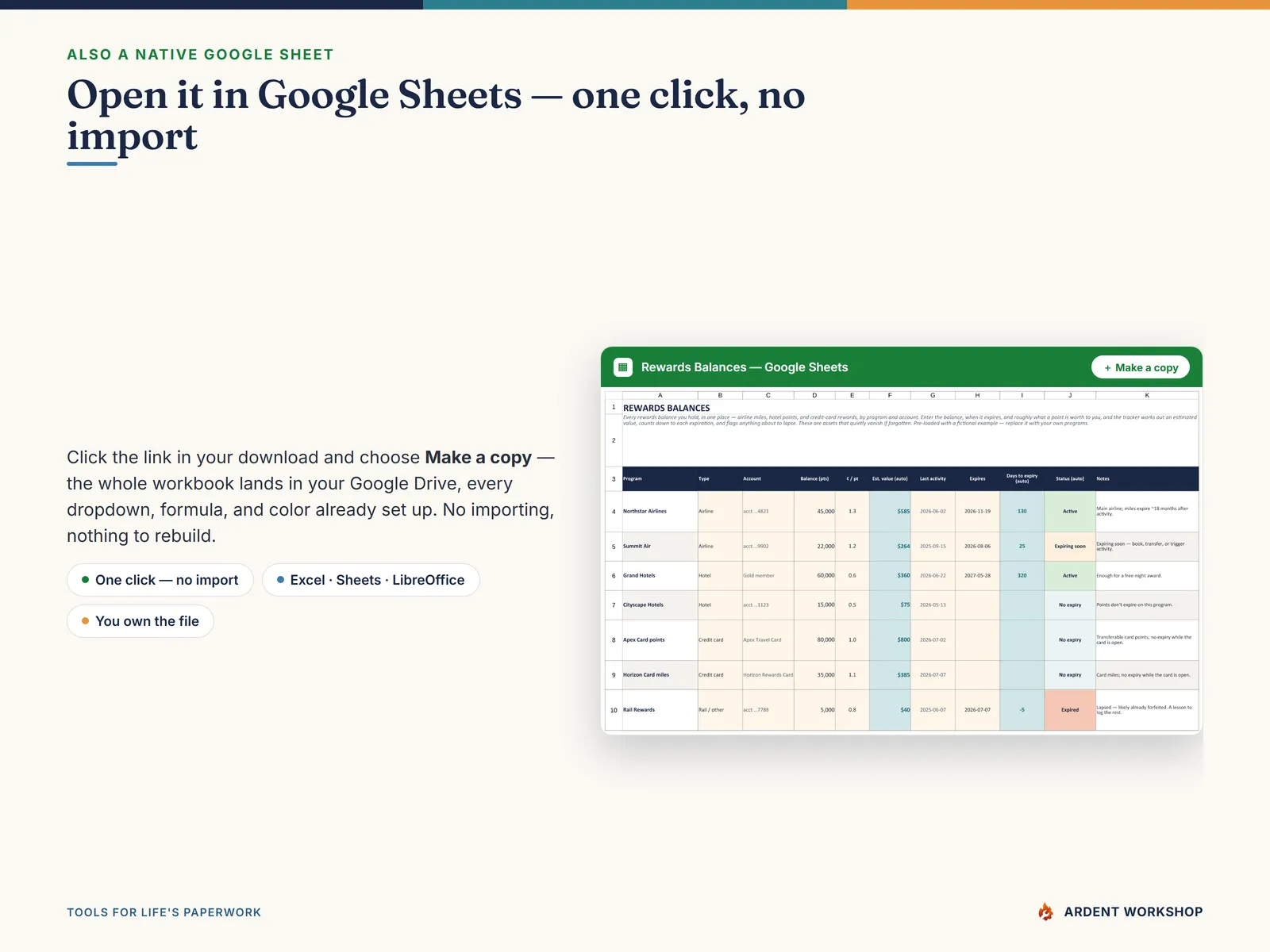The width and height of the screenshot is (1270, 952).
Task: Click the 45,000 balance cell
Action: (x=814, y=512)
